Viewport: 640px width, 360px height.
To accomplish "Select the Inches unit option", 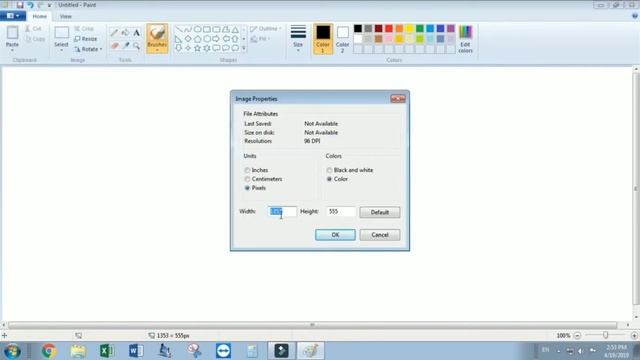I will click(256, 170).
